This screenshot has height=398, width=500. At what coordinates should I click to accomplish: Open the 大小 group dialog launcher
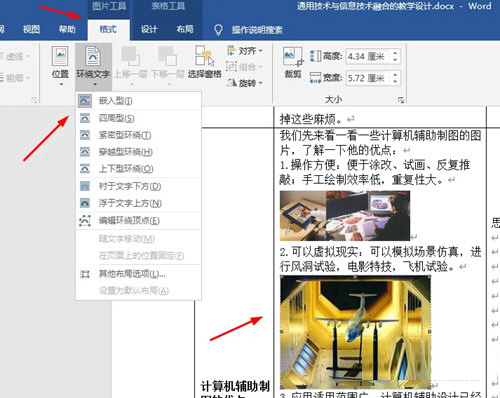(401, 100)
